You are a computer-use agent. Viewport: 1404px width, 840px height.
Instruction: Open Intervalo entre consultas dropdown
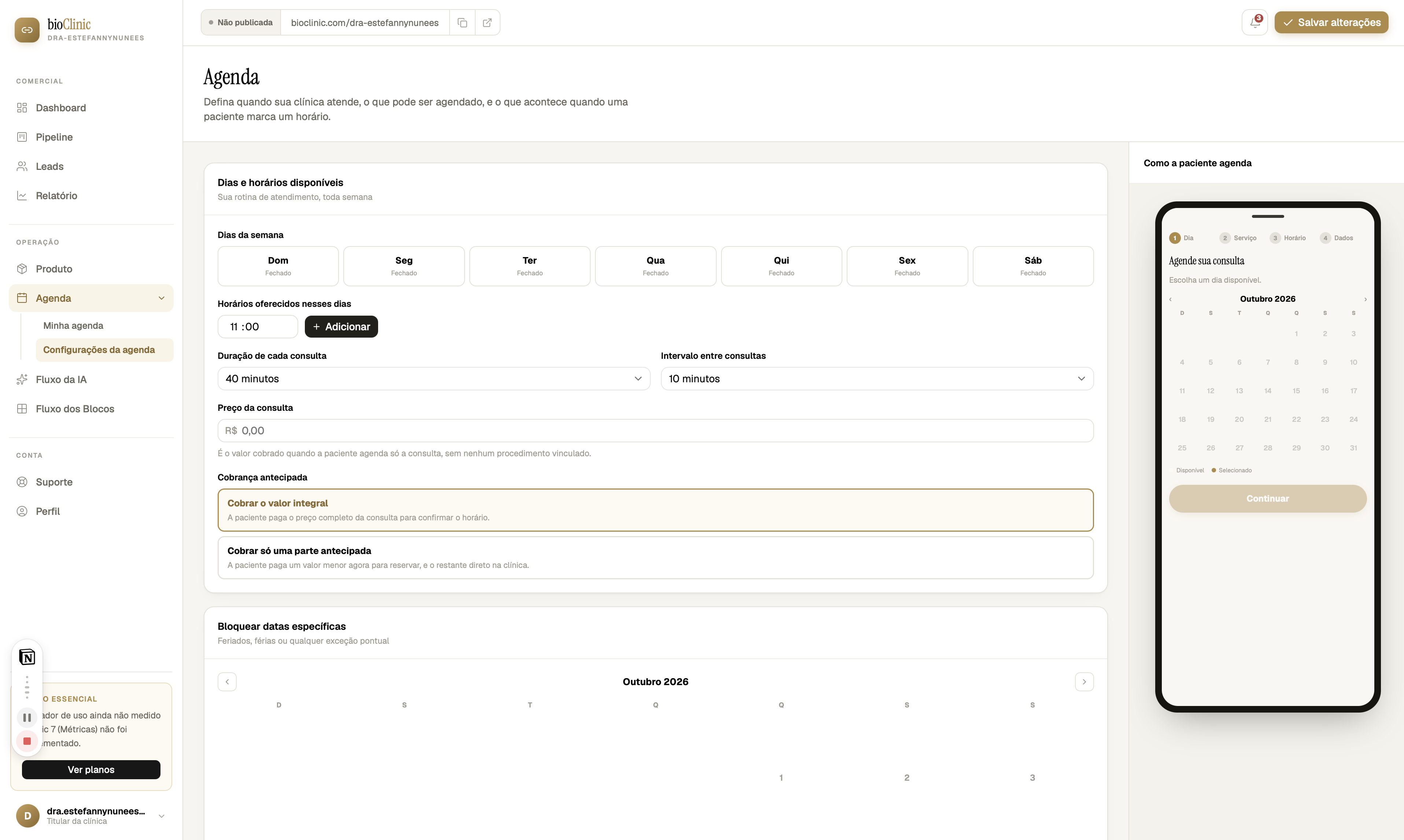click(877, 379)
